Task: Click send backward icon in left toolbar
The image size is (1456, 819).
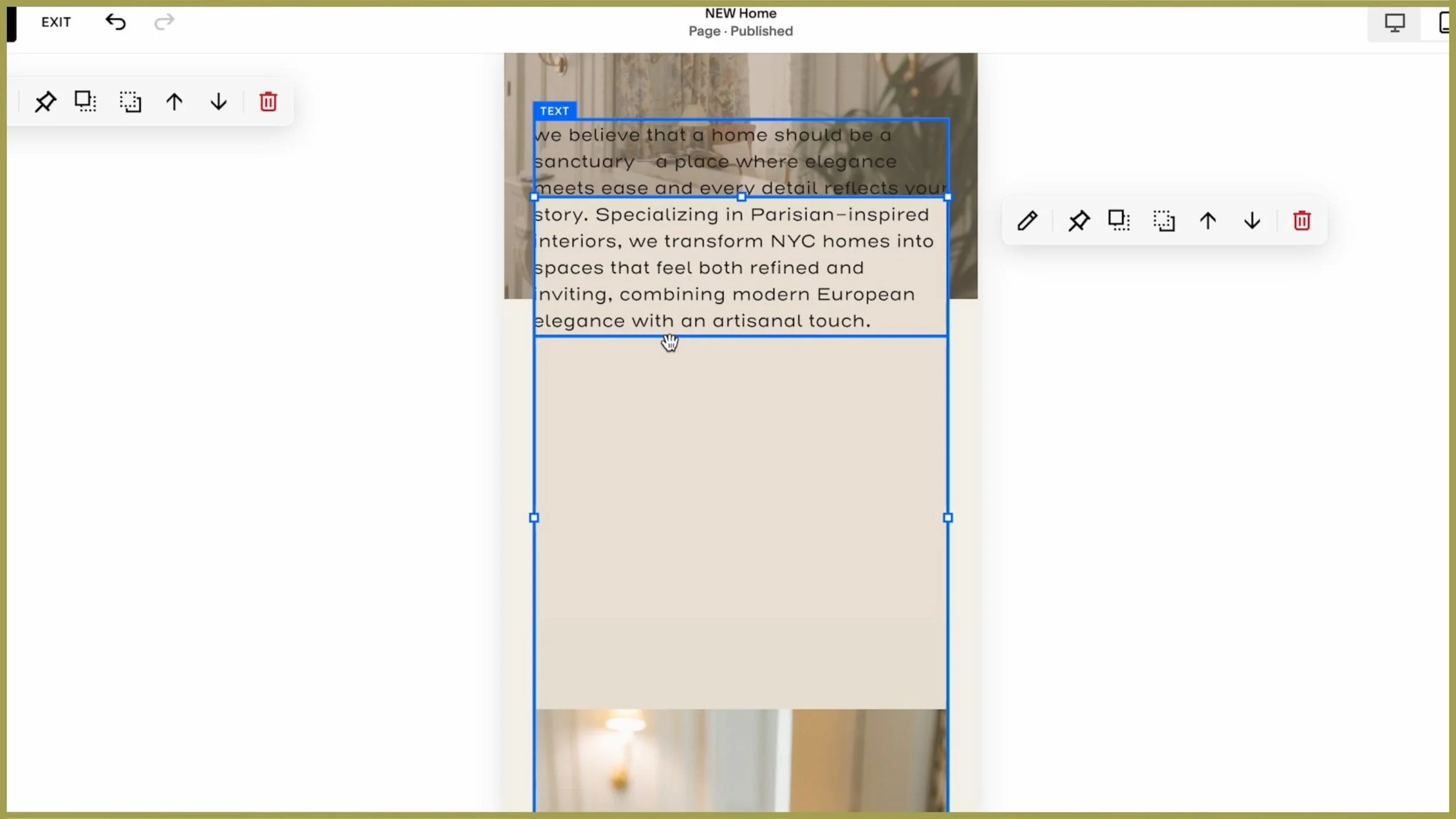Action: [130, 102]
